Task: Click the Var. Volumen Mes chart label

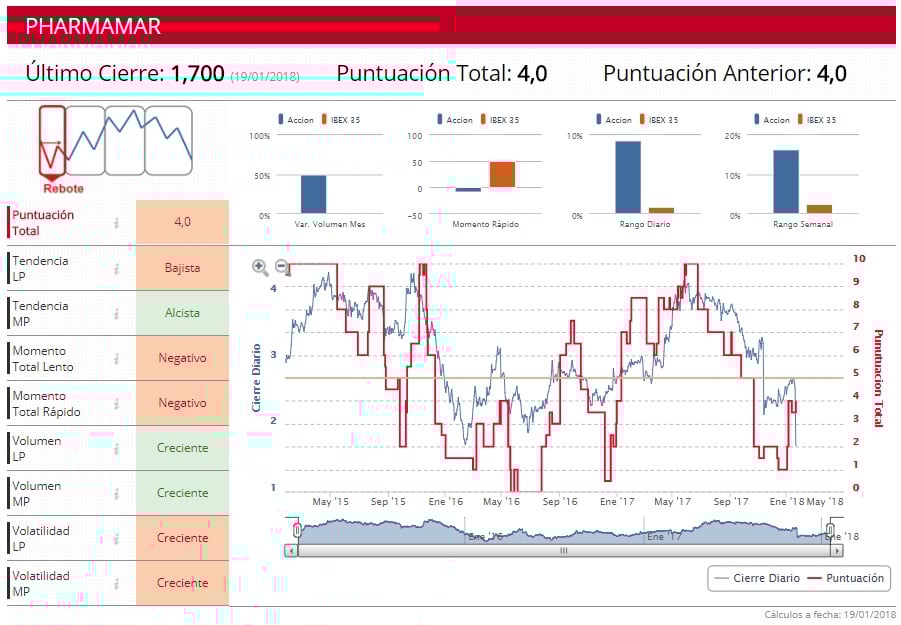Action: pyautogui.click(x=330, y=224)
